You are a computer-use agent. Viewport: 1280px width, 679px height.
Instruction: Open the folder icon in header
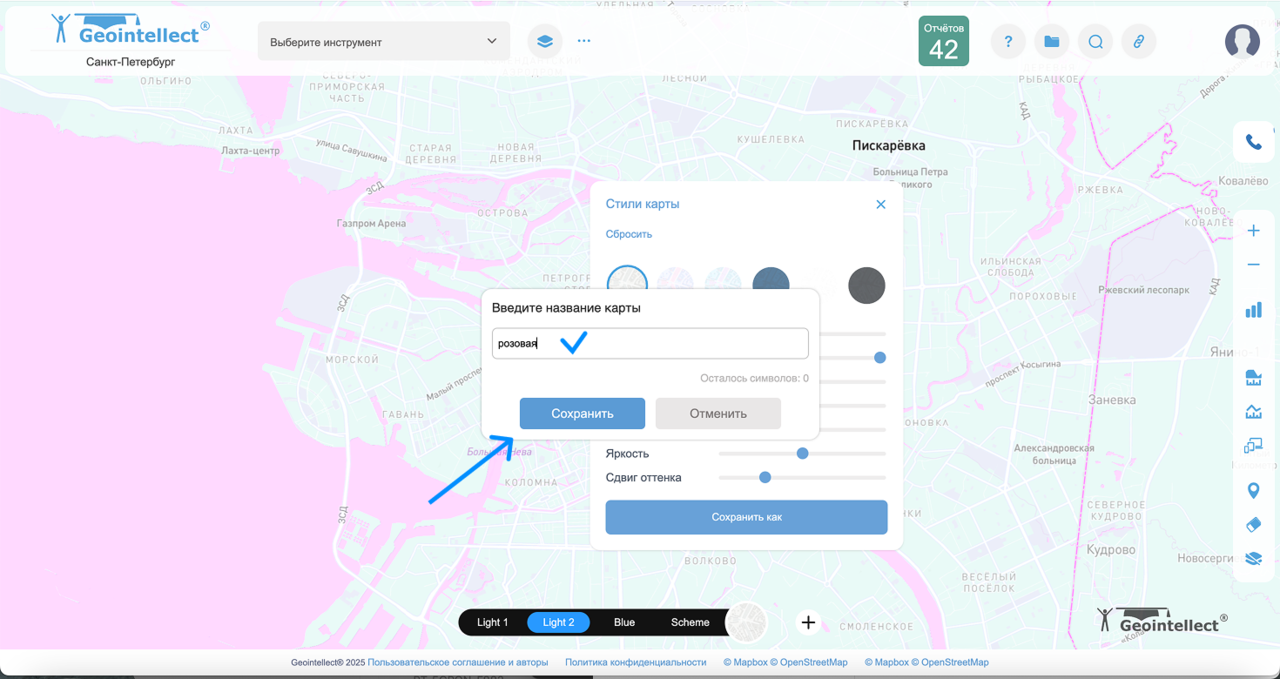1051,42
